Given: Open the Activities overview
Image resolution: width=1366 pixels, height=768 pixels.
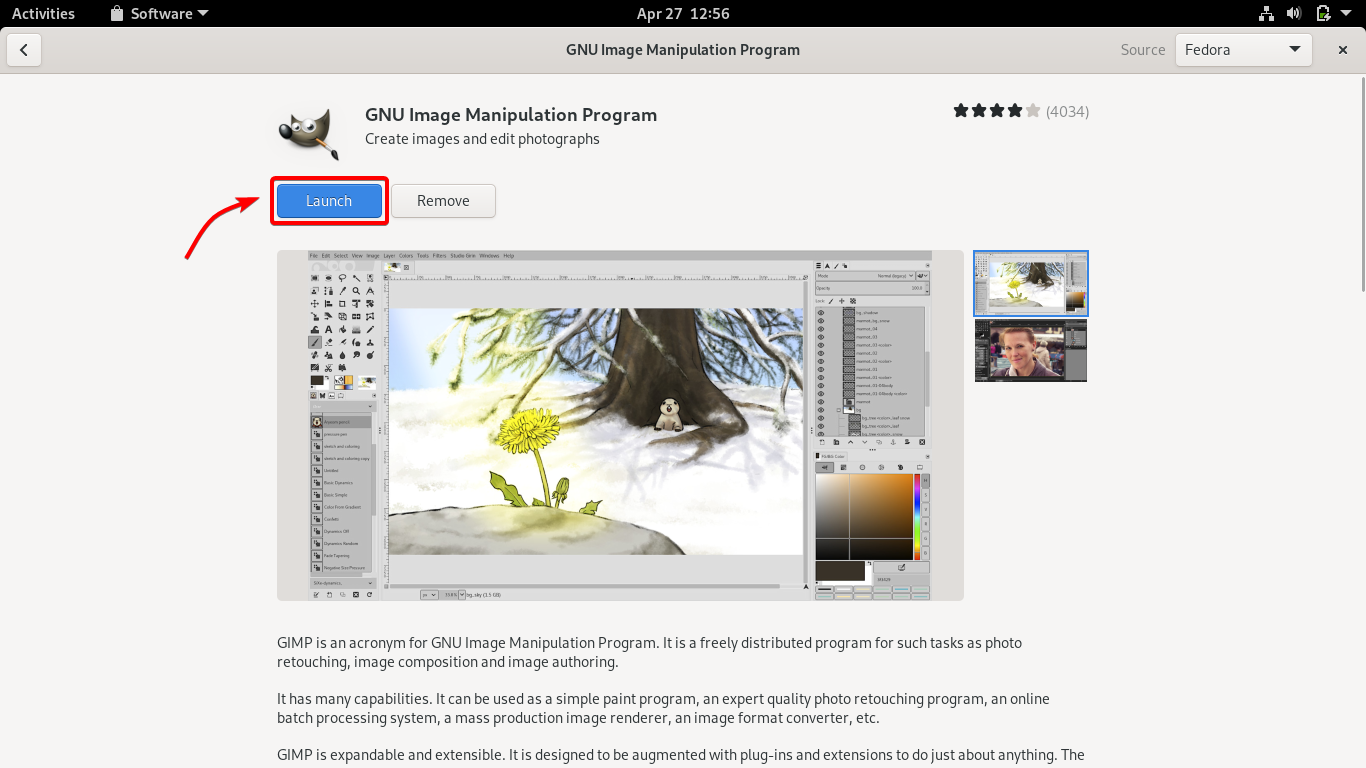Looking at the screenshot, I should 43,13.
